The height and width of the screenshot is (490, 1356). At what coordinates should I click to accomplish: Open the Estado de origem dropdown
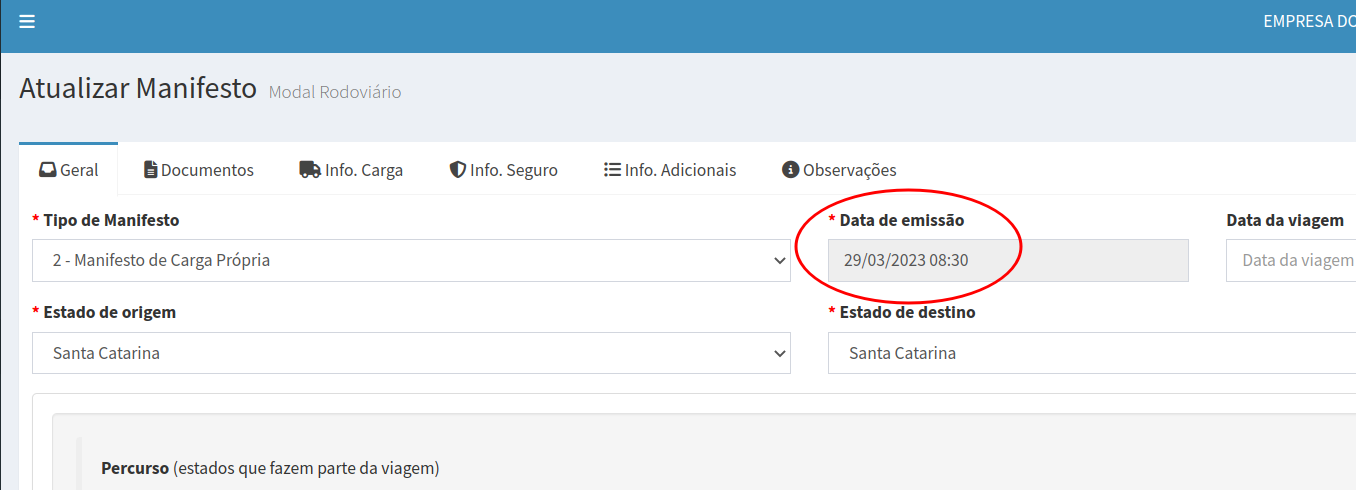pyautogui.click(x=410, y=353)
